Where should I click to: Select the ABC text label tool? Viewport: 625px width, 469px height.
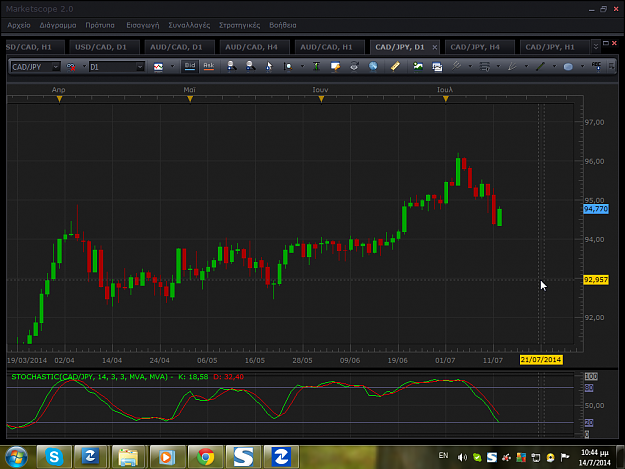click(x=596, y=66)
